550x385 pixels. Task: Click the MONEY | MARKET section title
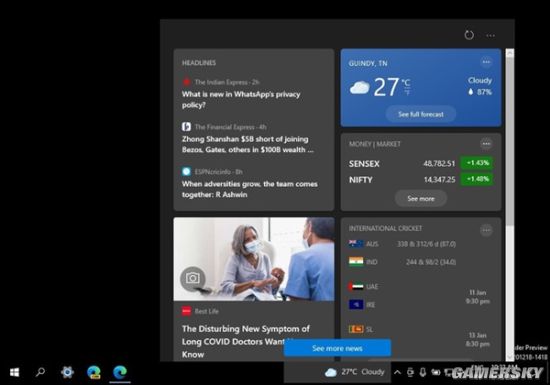375,144
